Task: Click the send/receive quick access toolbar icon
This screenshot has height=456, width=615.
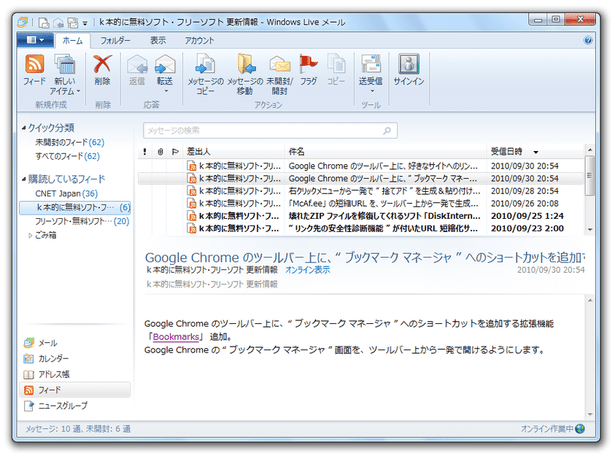Action: pyautogui.click(x=73, y=23)
